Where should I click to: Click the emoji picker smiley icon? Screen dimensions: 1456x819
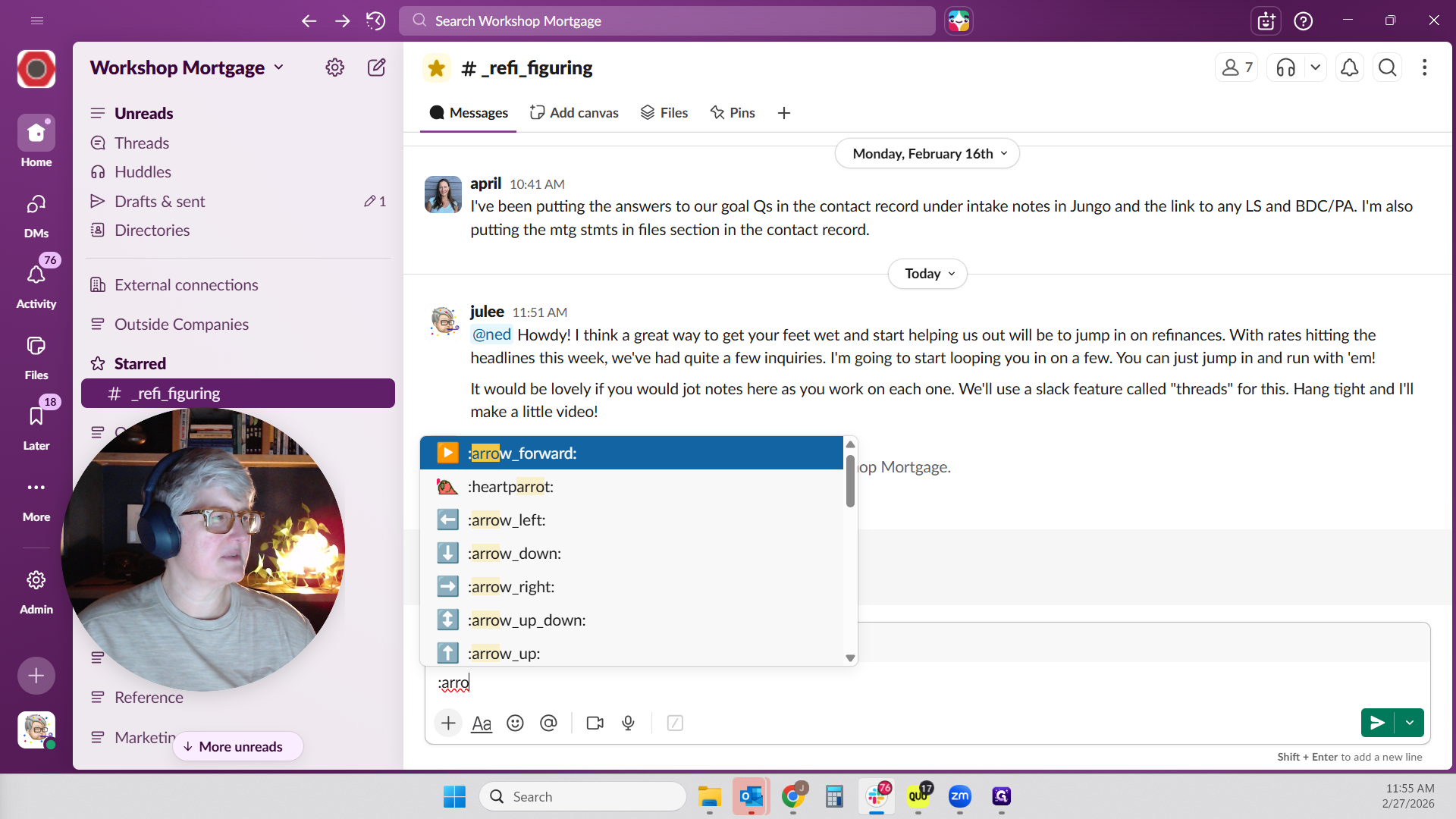click(x=515, y=723)
